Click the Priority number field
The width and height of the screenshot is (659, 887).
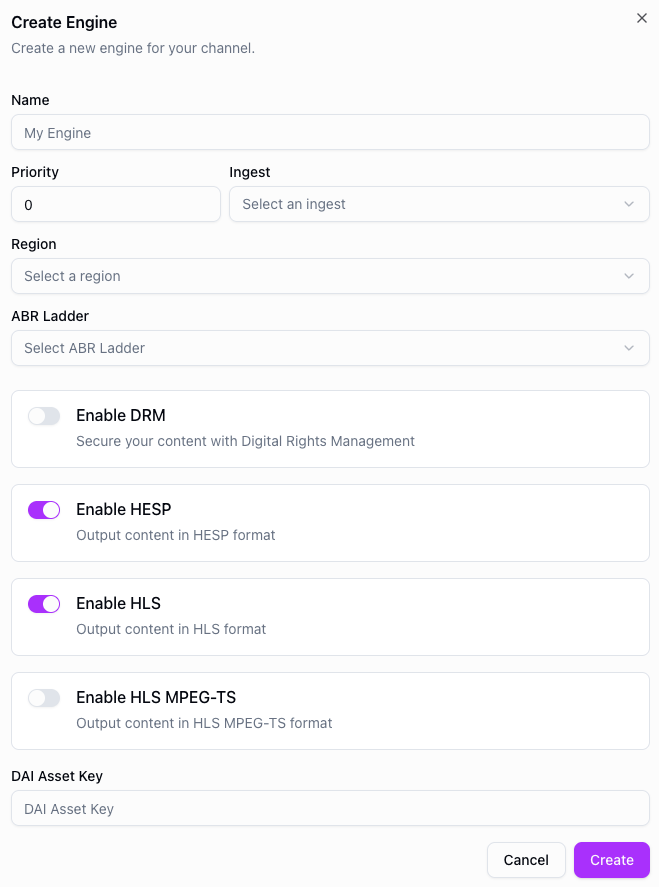[x=116, y=204]
